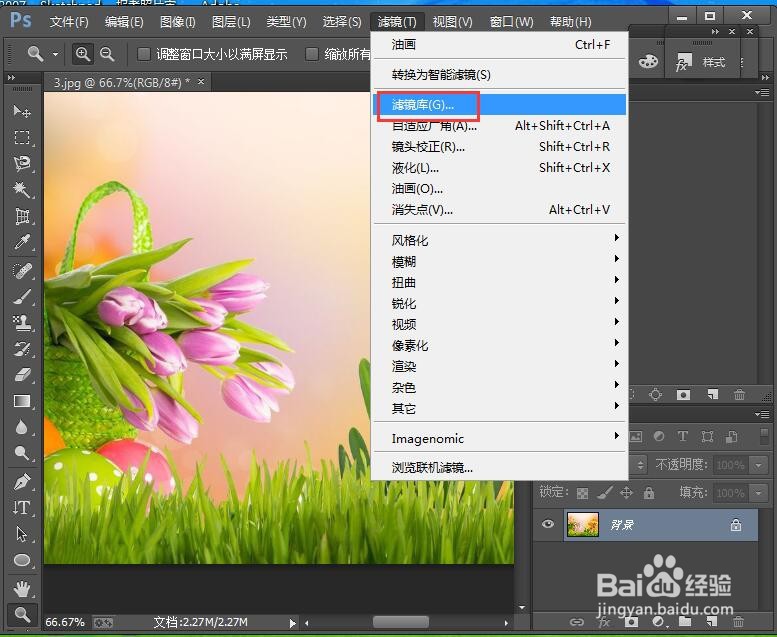This screenshot has height=637, width=777.
Task: Click the status bar info arrow
Action: point(292,623)
